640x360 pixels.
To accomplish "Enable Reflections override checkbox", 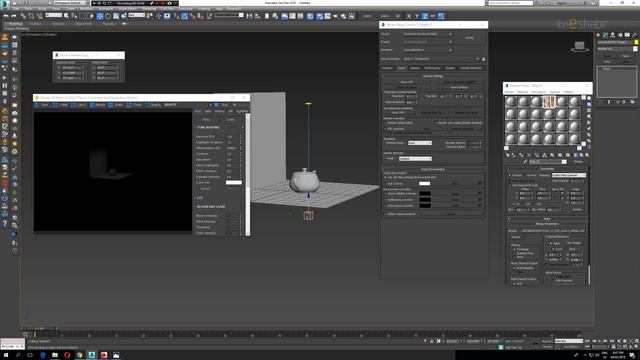I will [x=385, y=200].
